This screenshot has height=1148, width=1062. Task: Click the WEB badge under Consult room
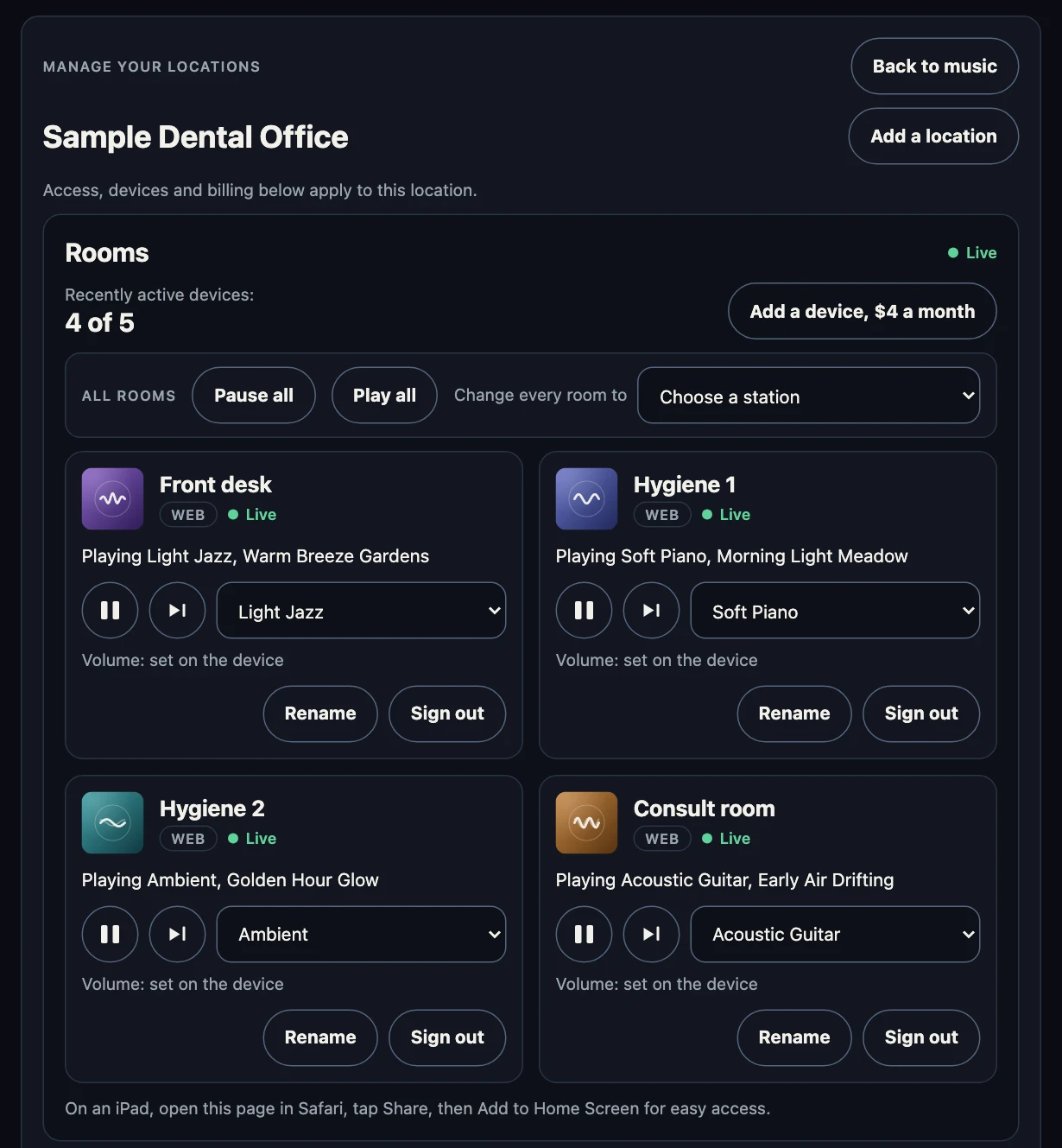[662, 839]
